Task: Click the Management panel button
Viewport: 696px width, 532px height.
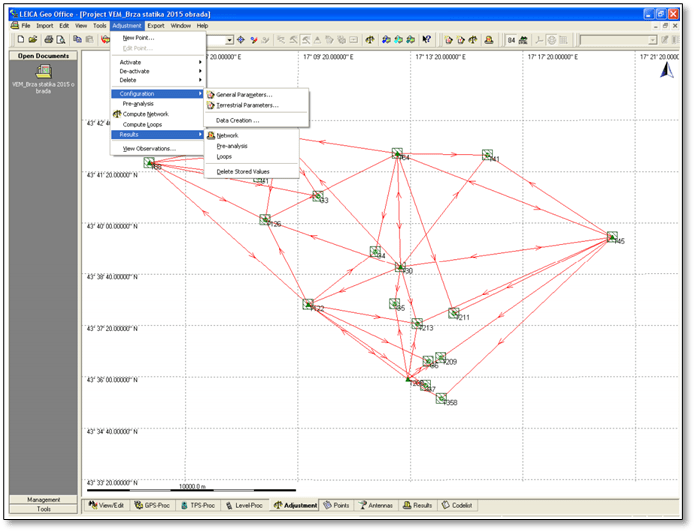Action: [43, 499]
